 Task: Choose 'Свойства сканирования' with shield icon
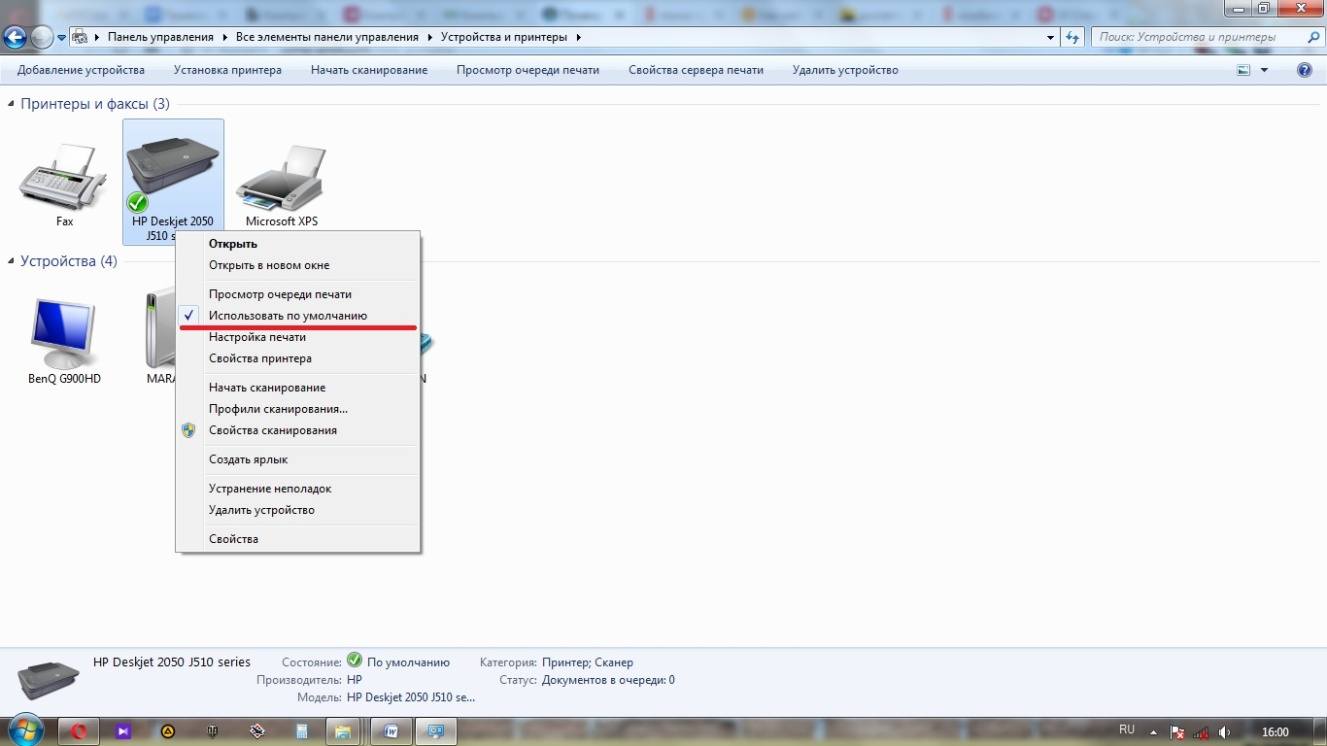[298, 430]
